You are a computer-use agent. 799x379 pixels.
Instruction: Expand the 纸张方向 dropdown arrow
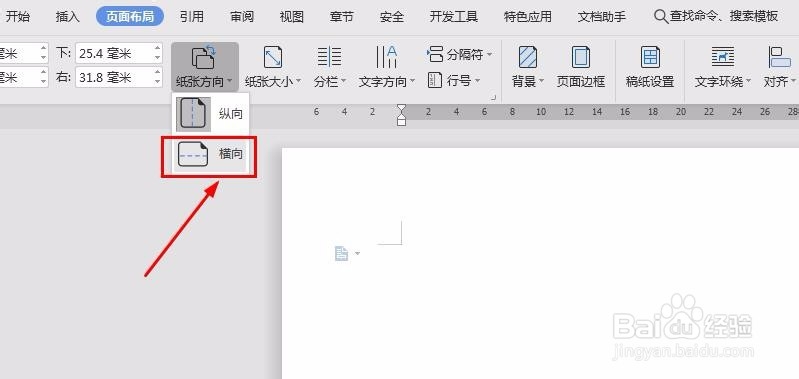[x=230, y=82]
